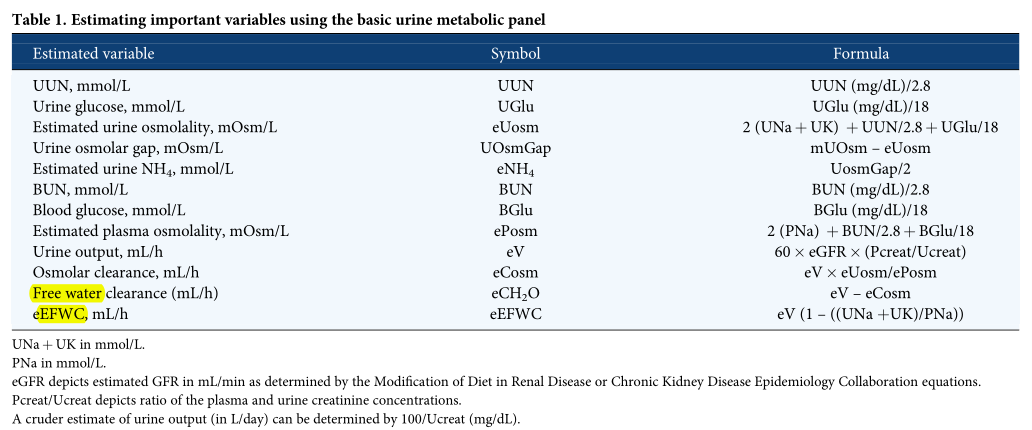Click the "60 × eGFR" urine output formula

click(x=861, y=252)
